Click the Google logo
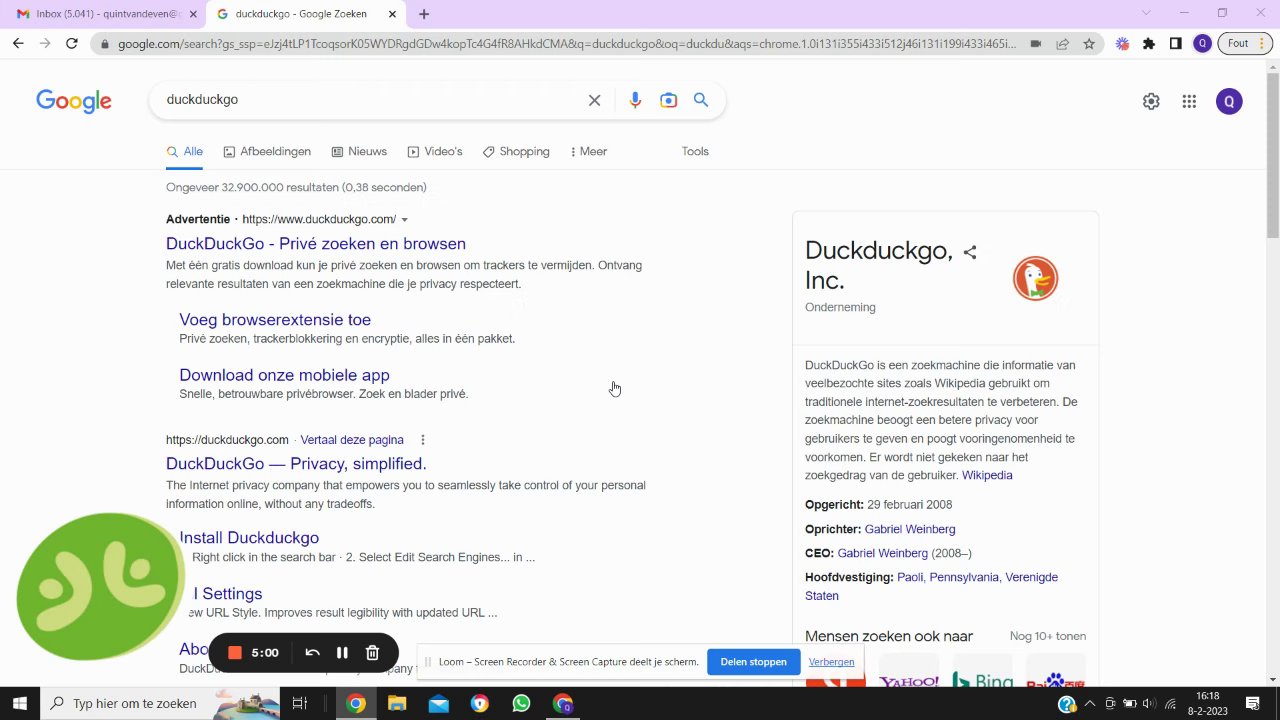Image resolution: width=1280 pixels, height=720 pixels. pos(74,101)
